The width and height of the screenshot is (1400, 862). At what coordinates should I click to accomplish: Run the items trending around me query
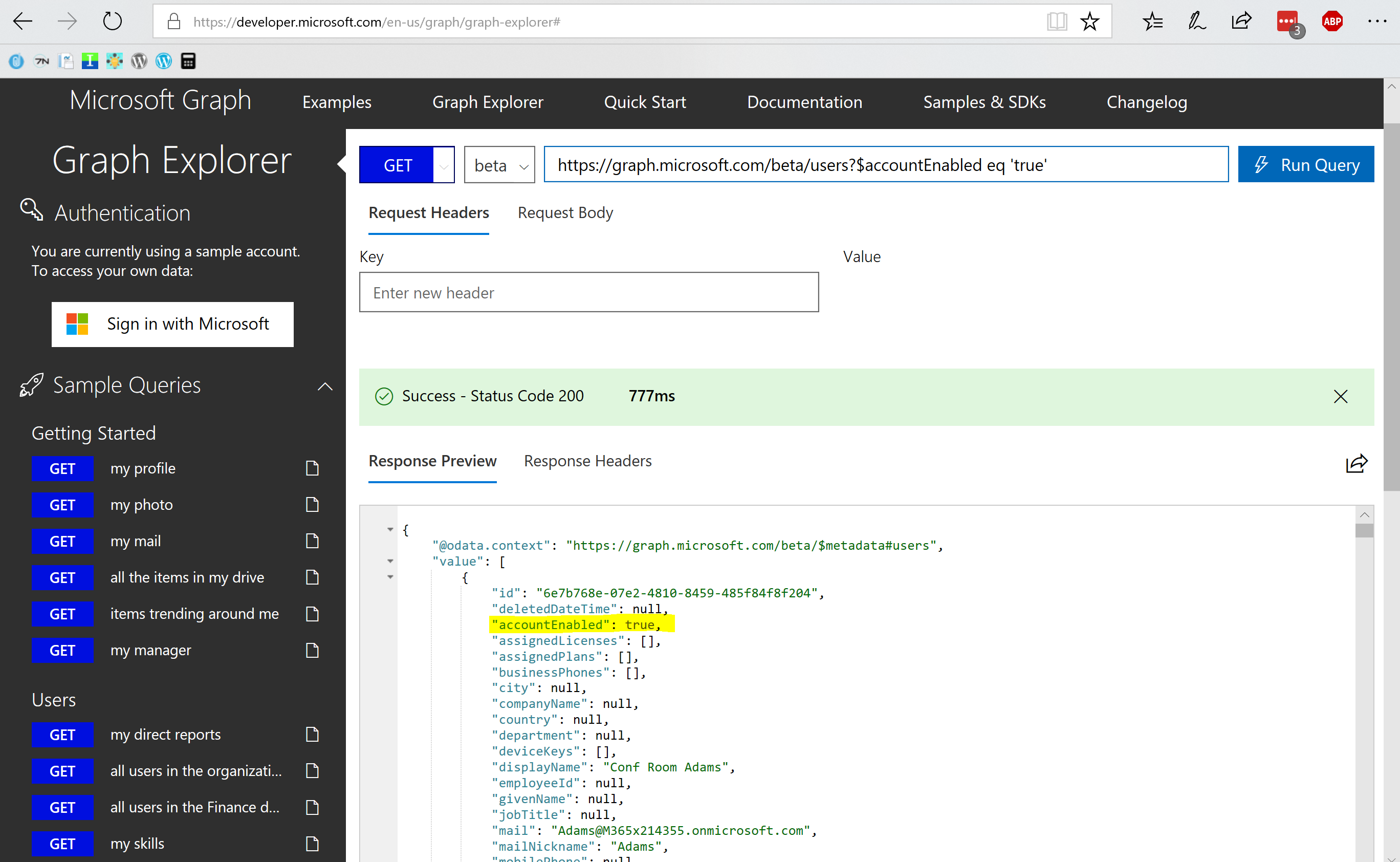62,614
